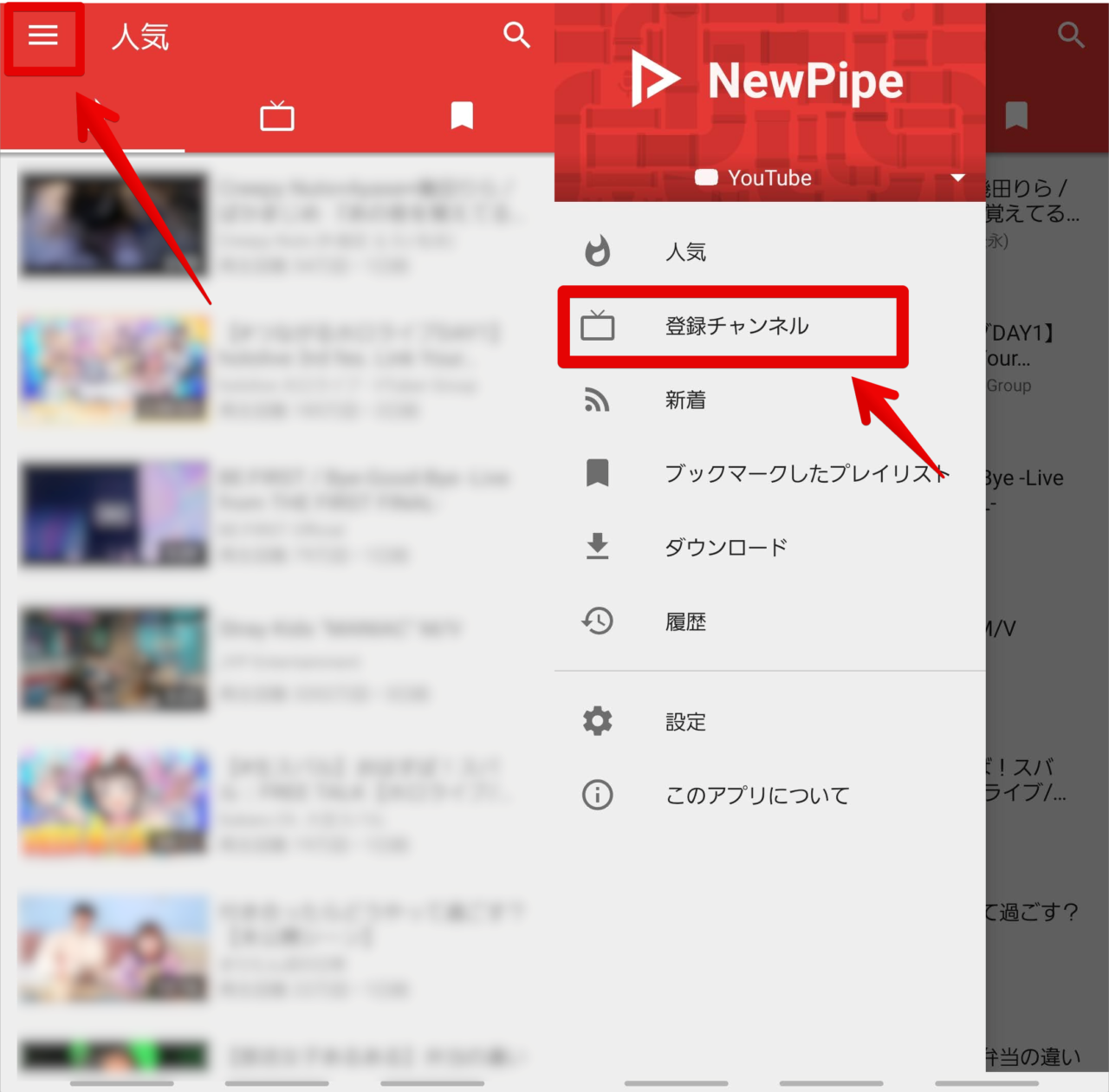Viewport: 1109px width, 1092px height.
Task: Switch to the subscriptions TV tab
Action: coord(277,116)
